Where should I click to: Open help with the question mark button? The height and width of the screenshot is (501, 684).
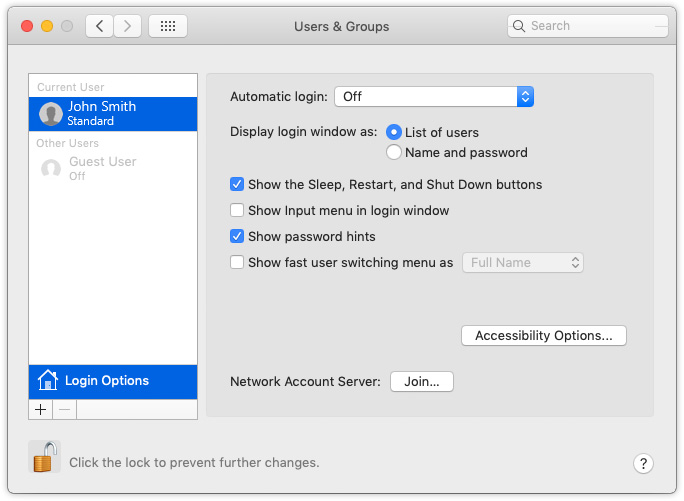[643, 463]
